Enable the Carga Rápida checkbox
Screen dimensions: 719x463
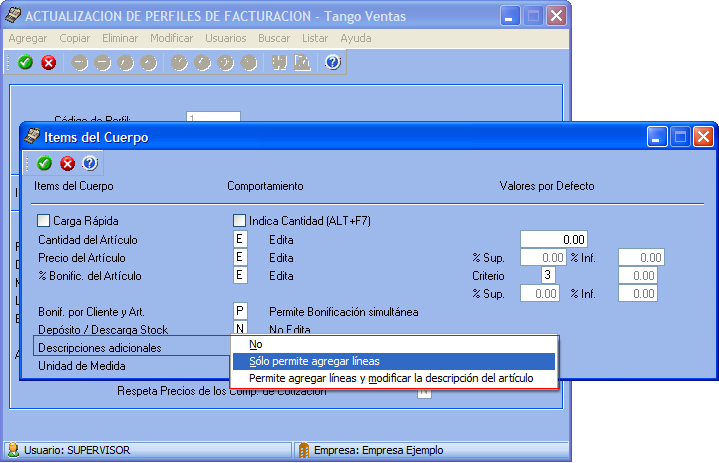pos(44,221)
